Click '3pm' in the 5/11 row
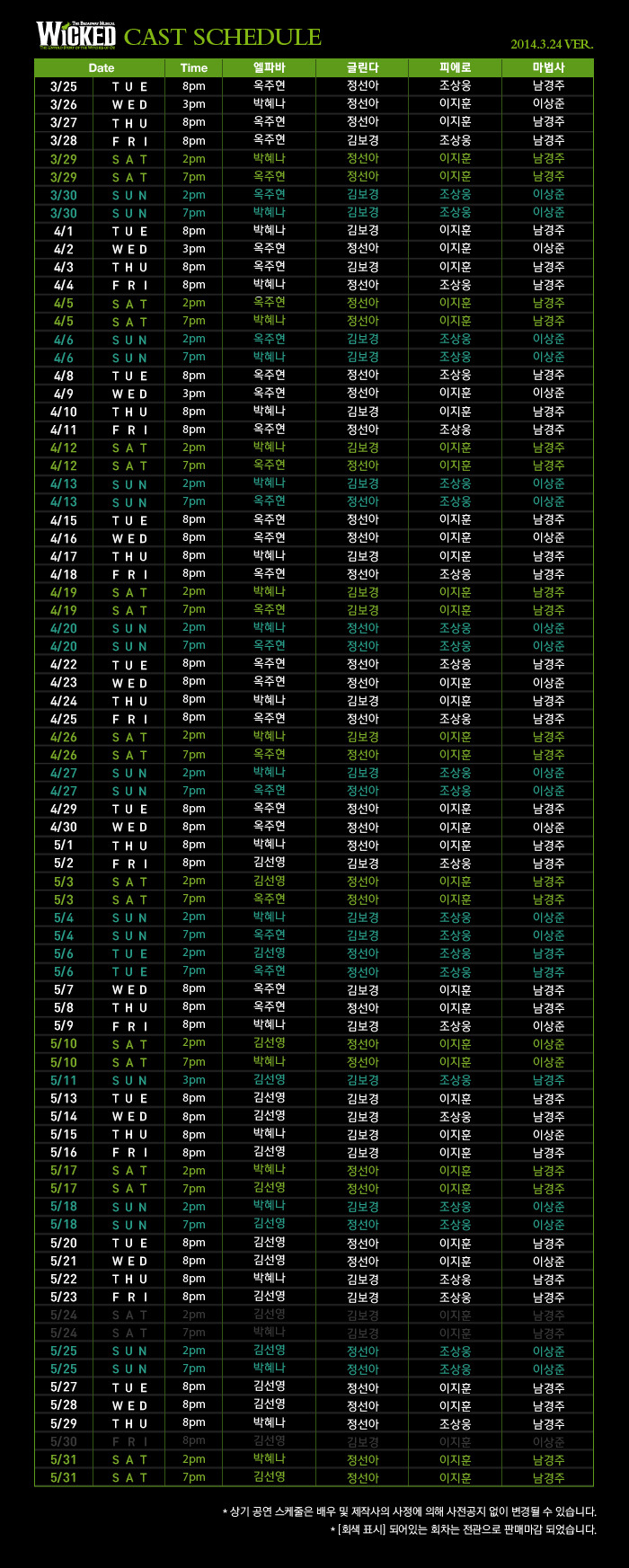Screen dimensions: 629x1568 click(193, 1080)
